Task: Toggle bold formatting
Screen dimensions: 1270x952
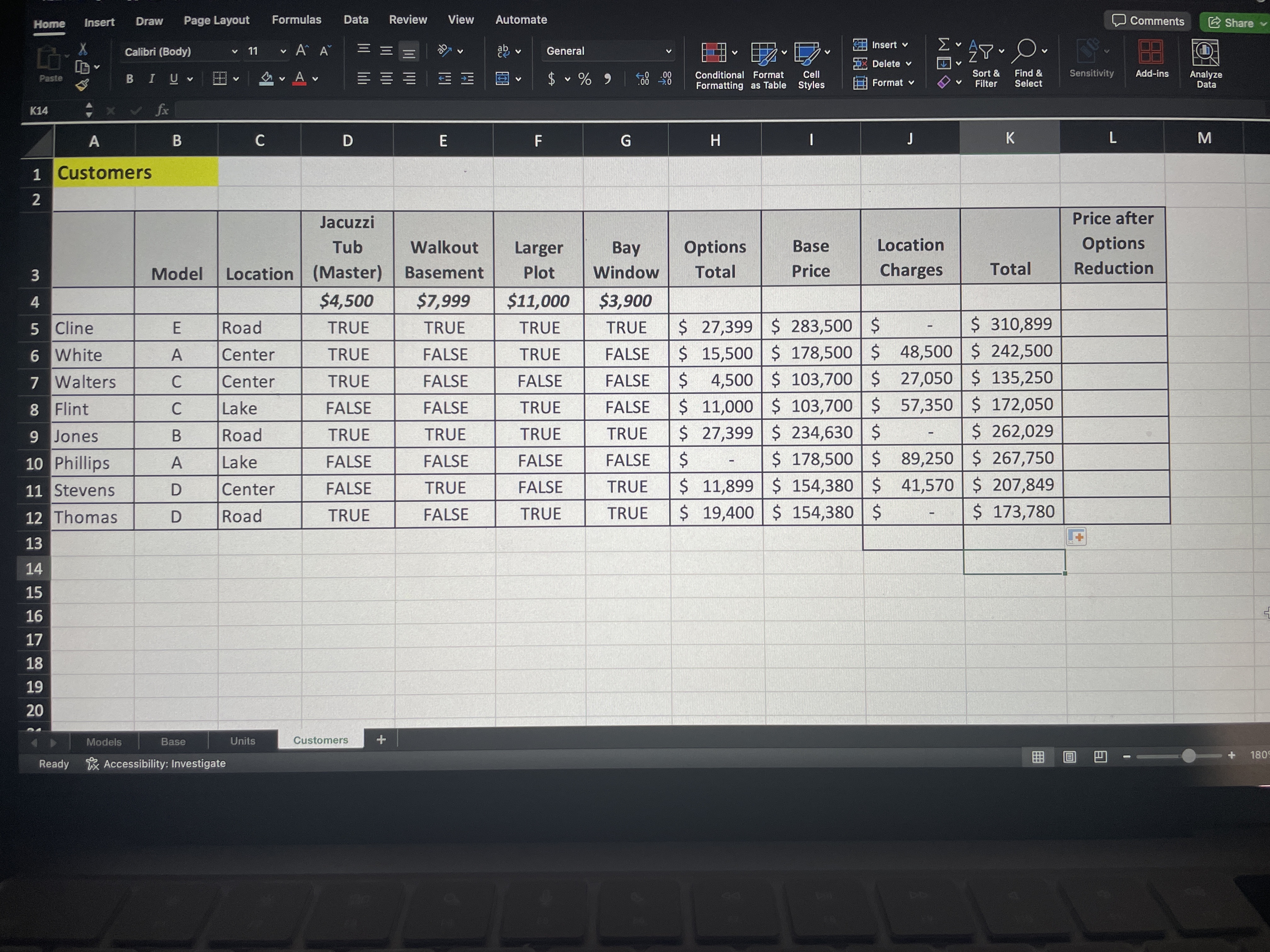Action: tap(130, 79)
